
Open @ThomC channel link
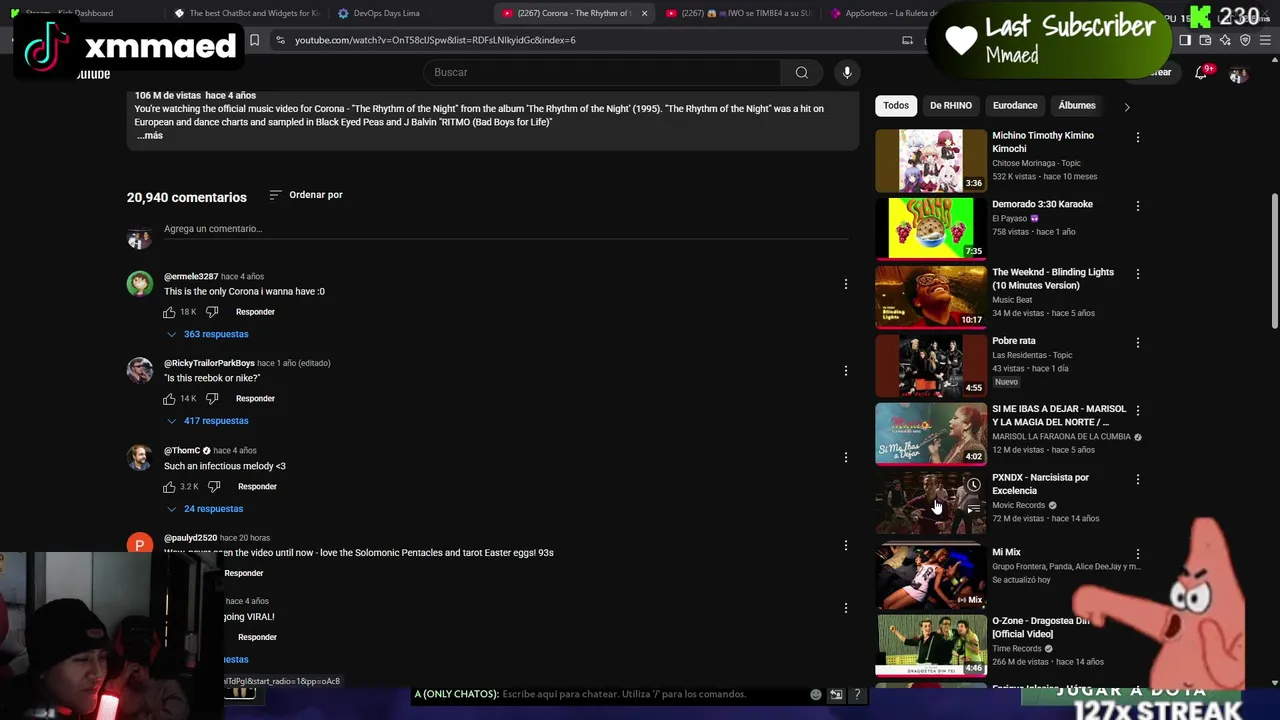pyautogui.click(x=182, y=451)
